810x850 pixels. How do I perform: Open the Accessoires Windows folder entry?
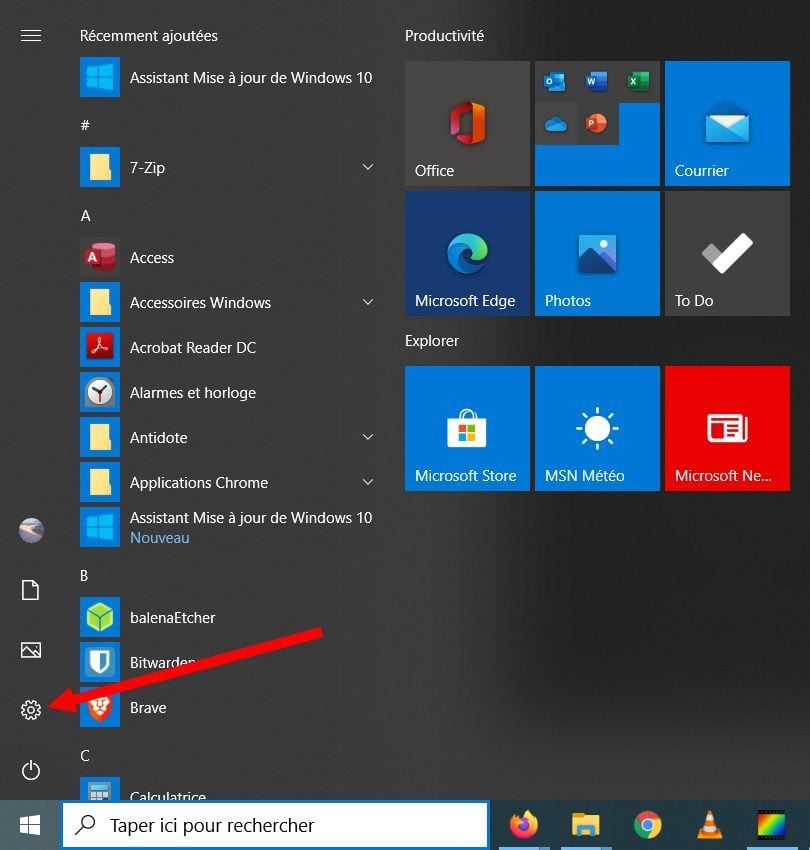228,302
